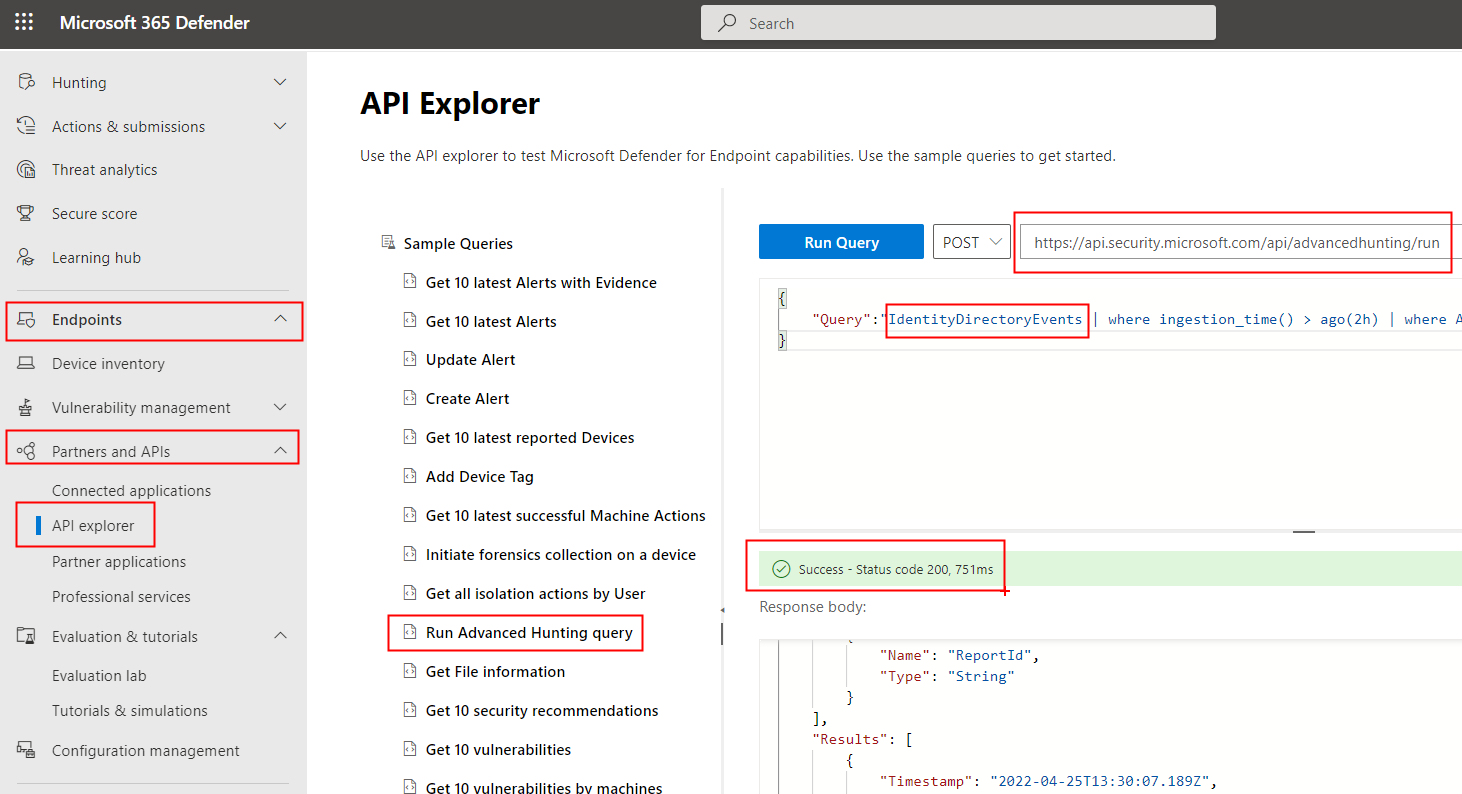Collapse the sample queries pane arrow
The width and height of the screenshot is (1462, 794).
click(721, 610)
